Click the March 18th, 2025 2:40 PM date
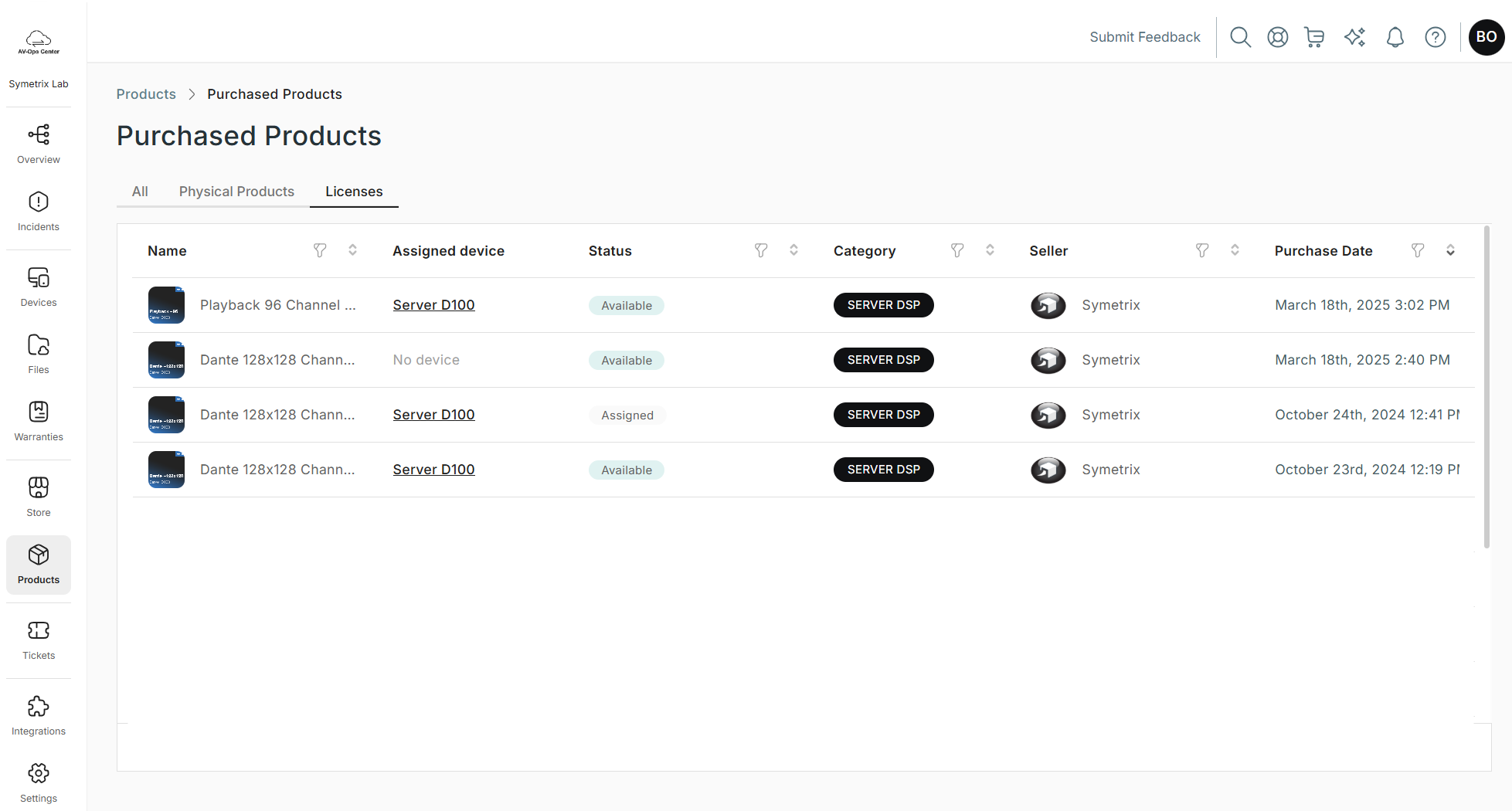Viewport: 1512px width, 811px height. (1362, 360)
